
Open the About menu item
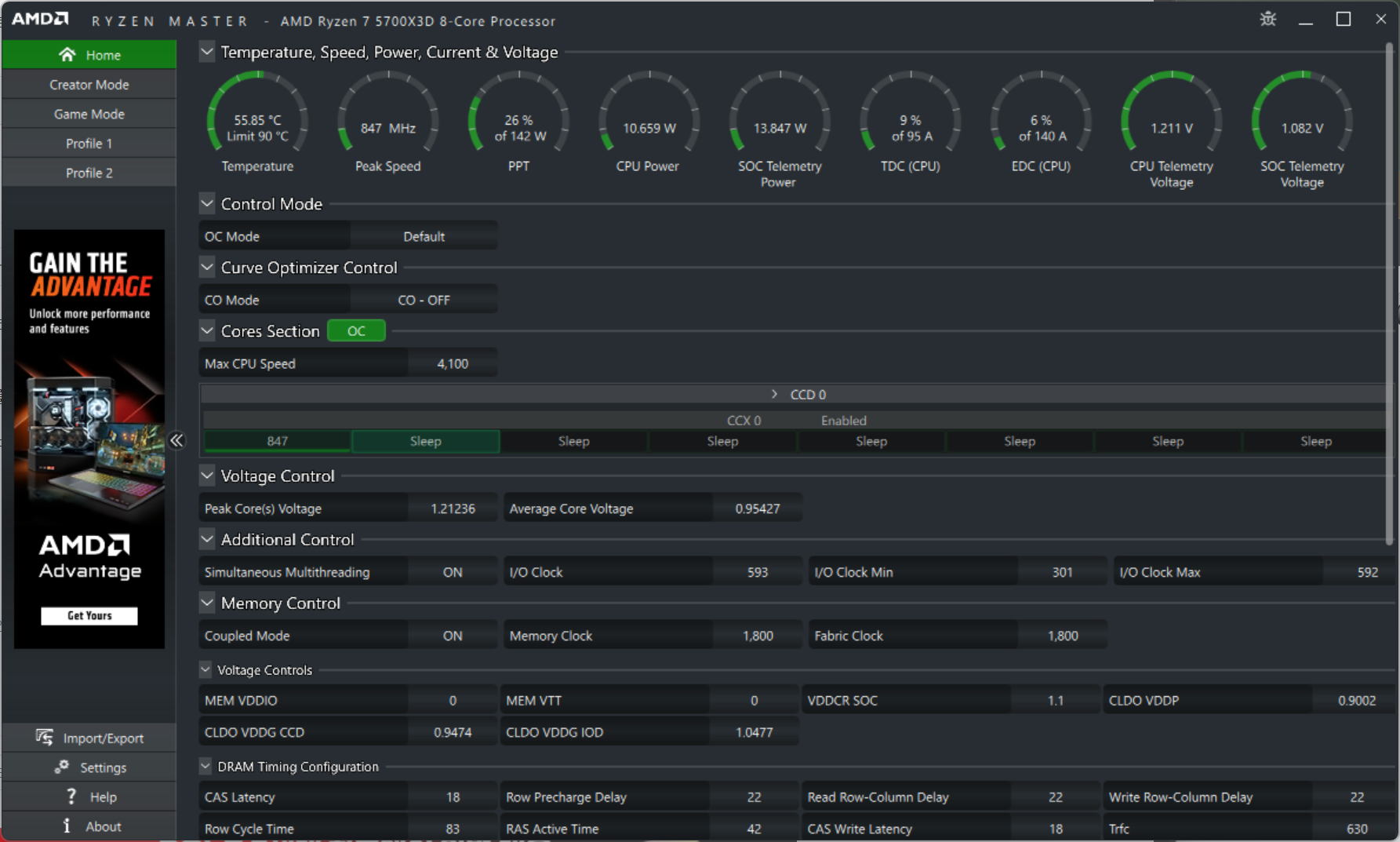89,826
